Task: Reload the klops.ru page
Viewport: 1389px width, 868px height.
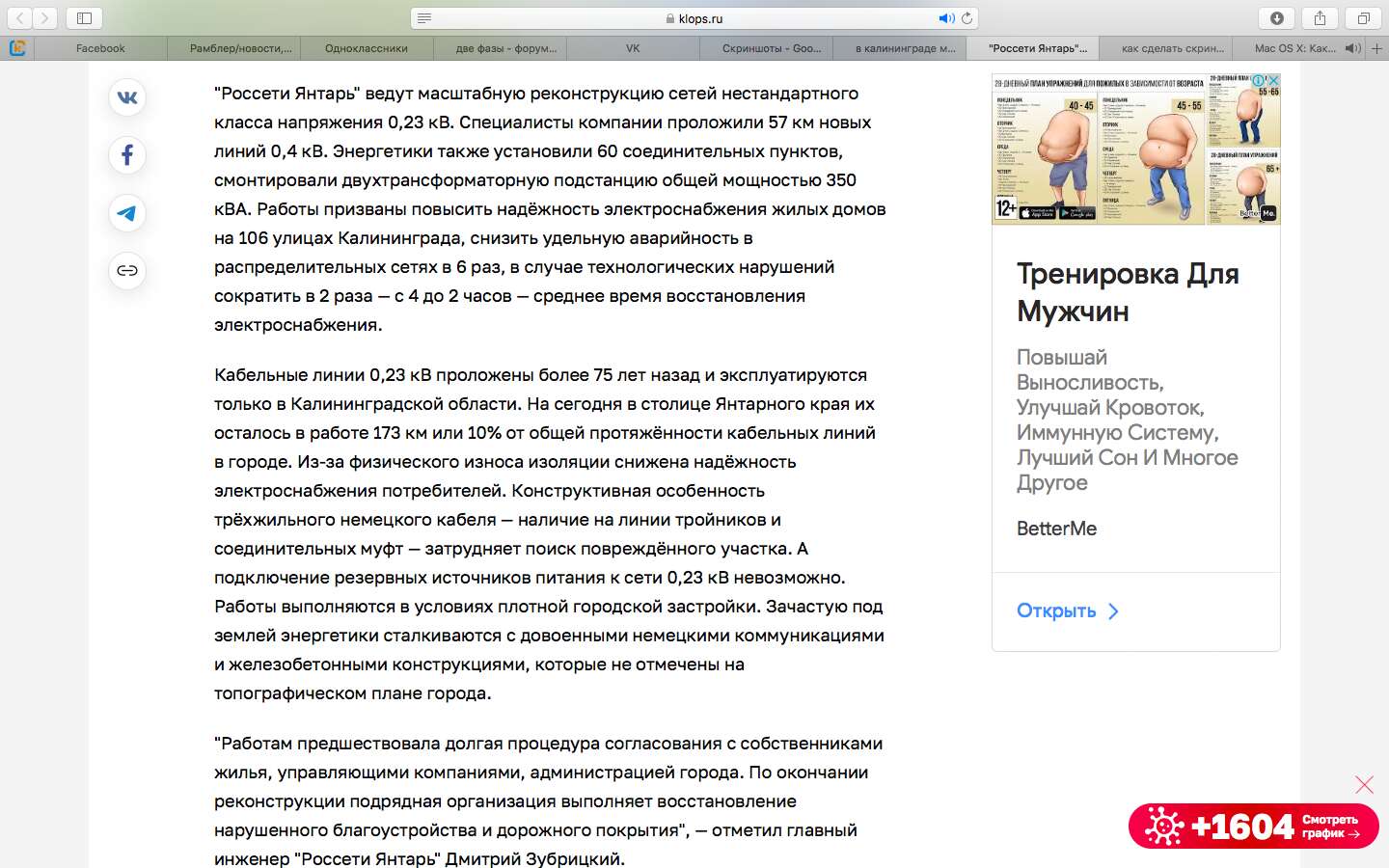Action: (x=967, y=18)
